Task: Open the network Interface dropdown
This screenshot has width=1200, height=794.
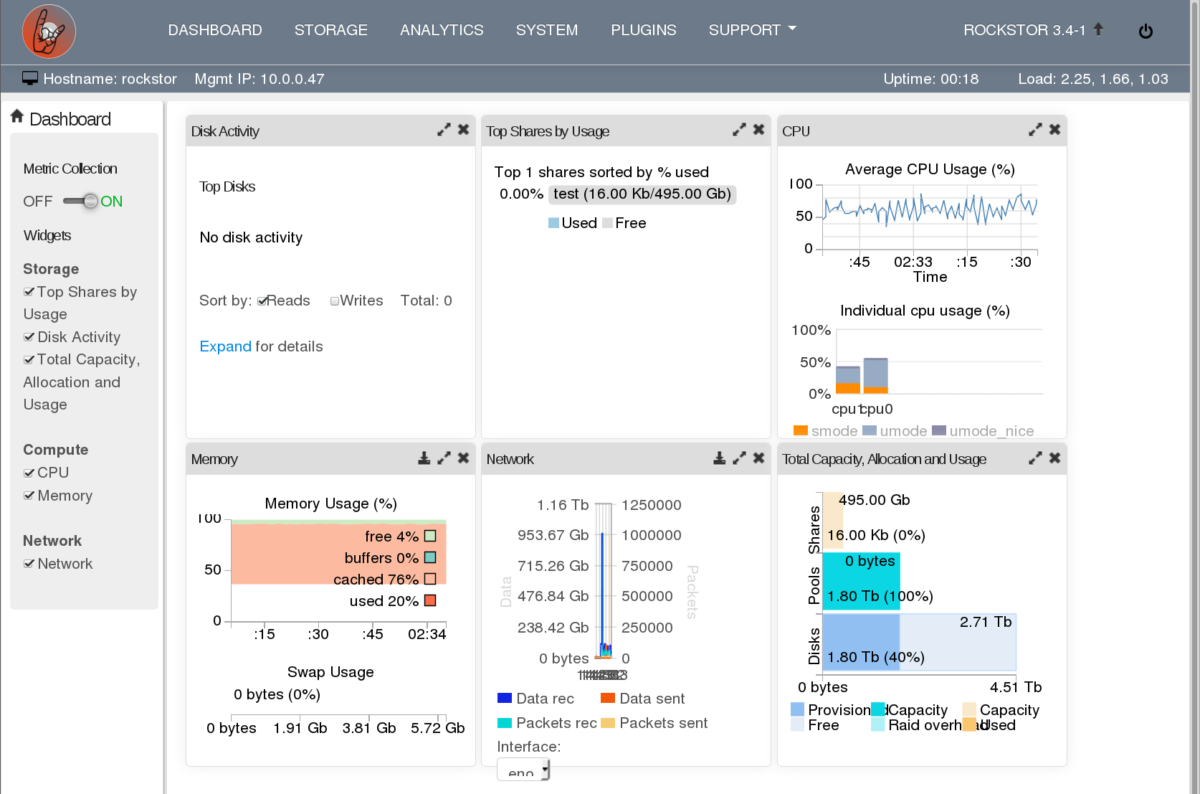Action: coord(523,770)
